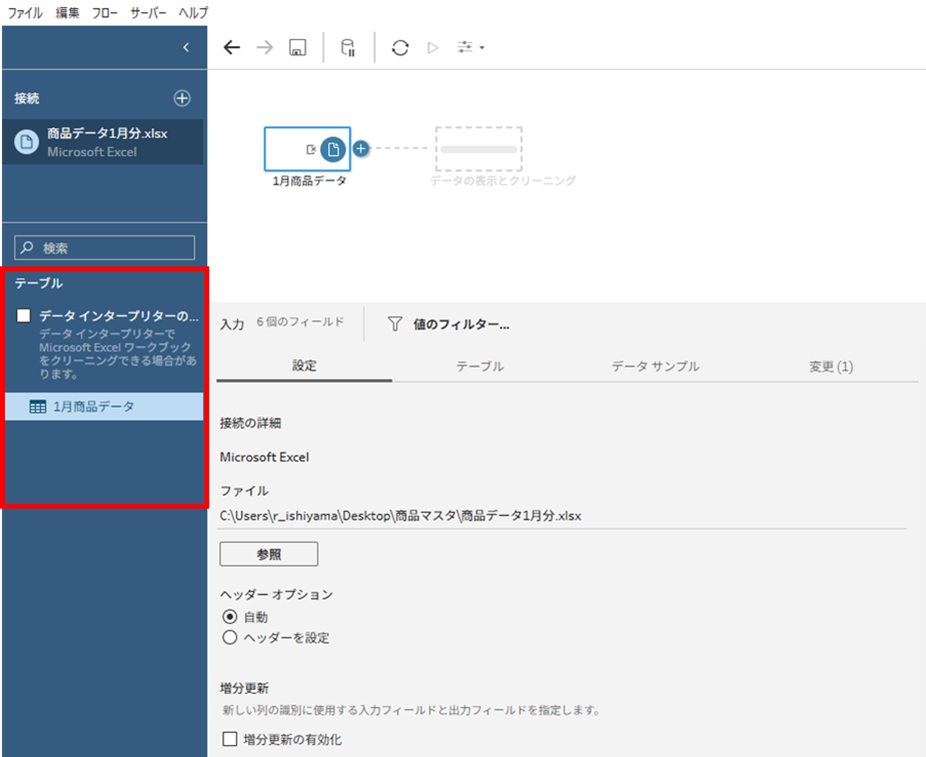This screenshot has width=926, height=757.
Task: Open the ファイル menu
Action: 25,13
